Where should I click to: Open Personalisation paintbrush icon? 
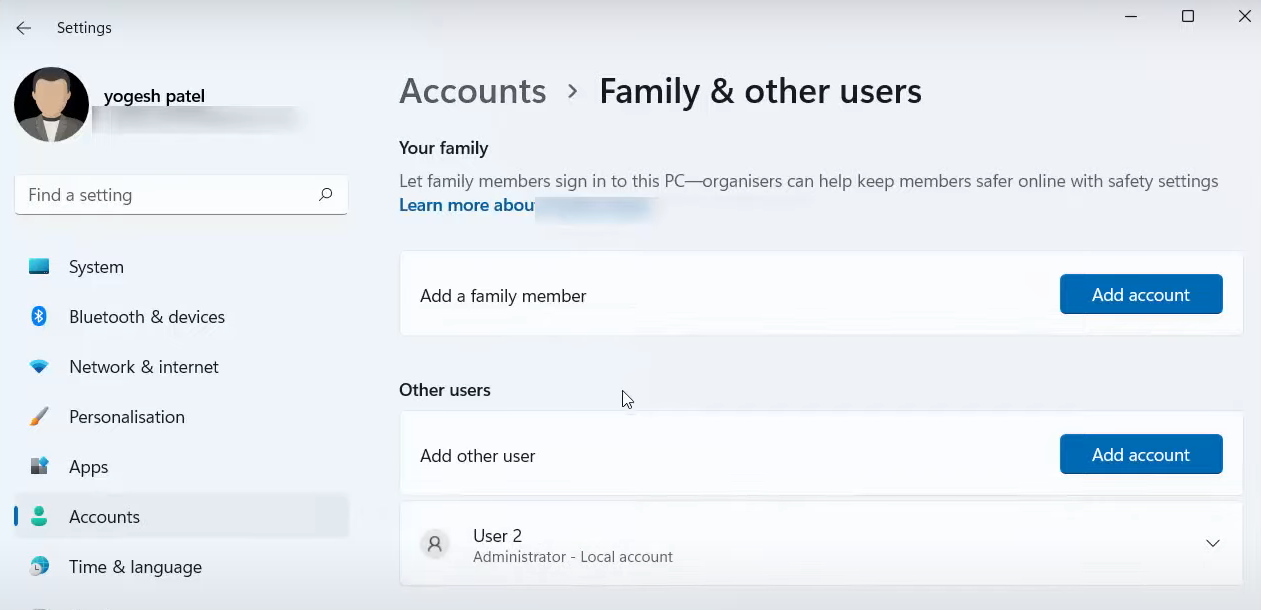[x=39, y=417]
